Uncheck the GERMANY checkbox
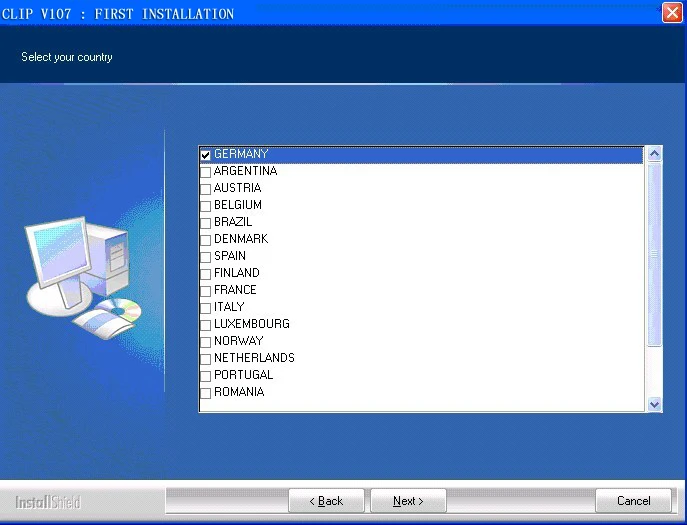 (x=205, y=155)
